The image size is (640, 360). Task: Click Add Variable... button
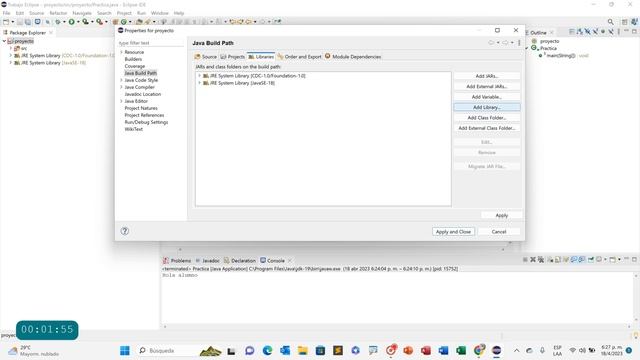point(487,97)
